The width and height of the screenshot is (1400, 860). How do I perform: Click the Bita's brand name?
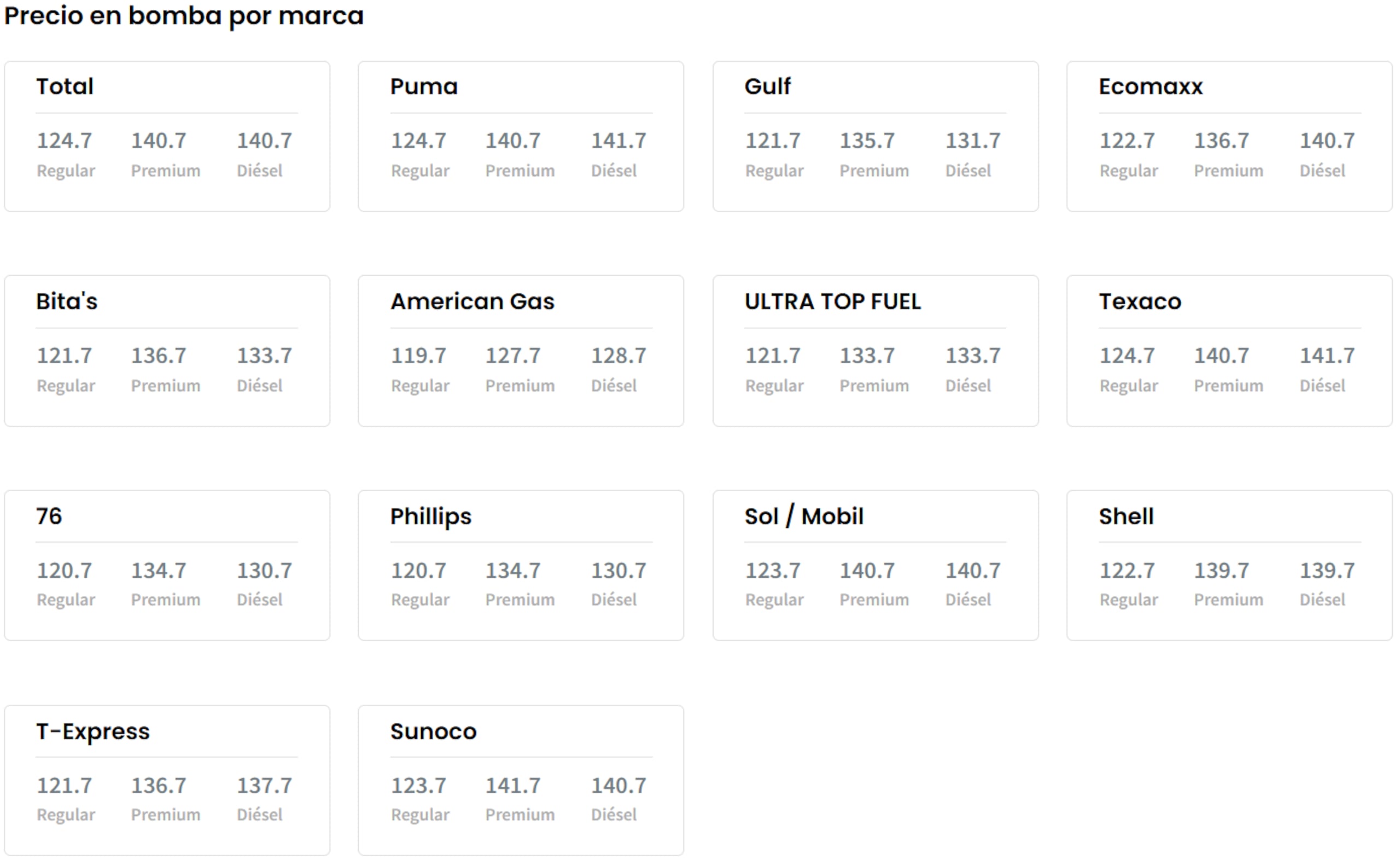pos(67,301)
